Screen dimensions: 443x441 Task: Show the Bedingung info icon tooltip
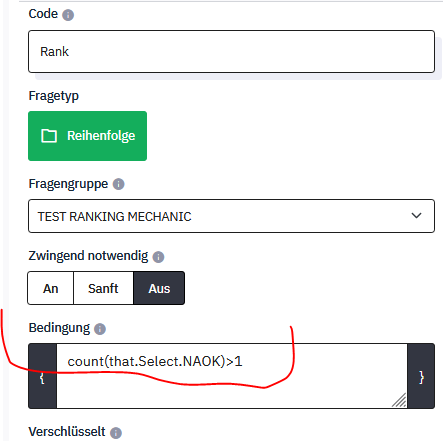coord(100,329)
